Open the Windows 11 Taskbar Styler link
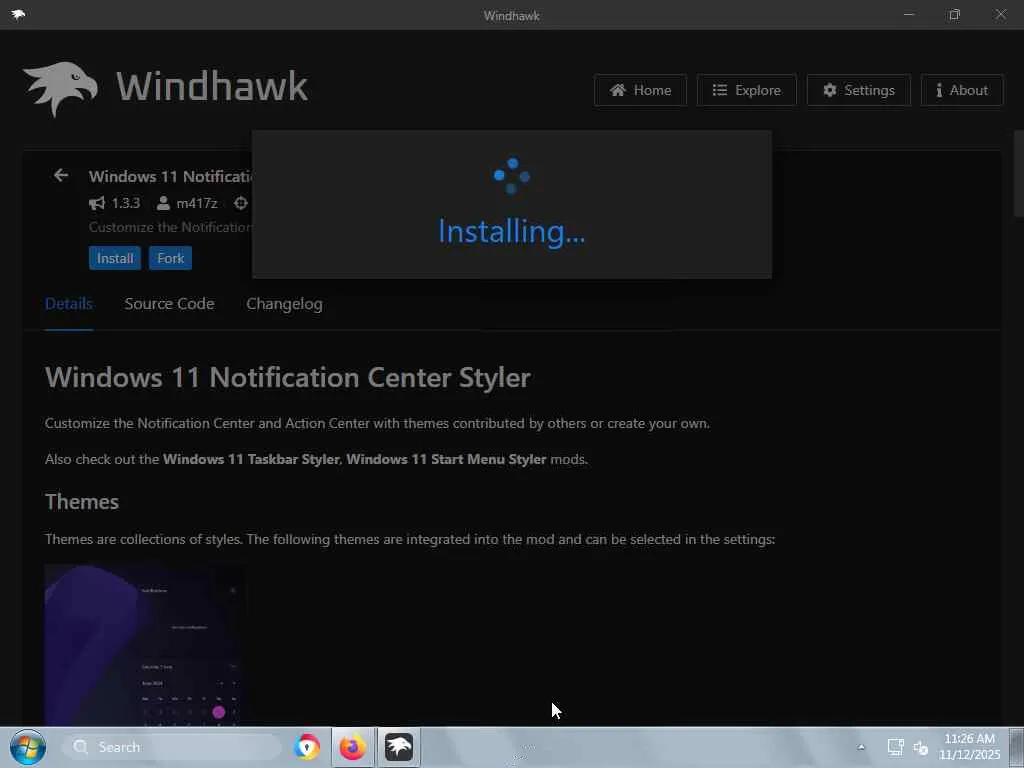The width and height of the screenshot is (1024, 768). coord(251,459)
